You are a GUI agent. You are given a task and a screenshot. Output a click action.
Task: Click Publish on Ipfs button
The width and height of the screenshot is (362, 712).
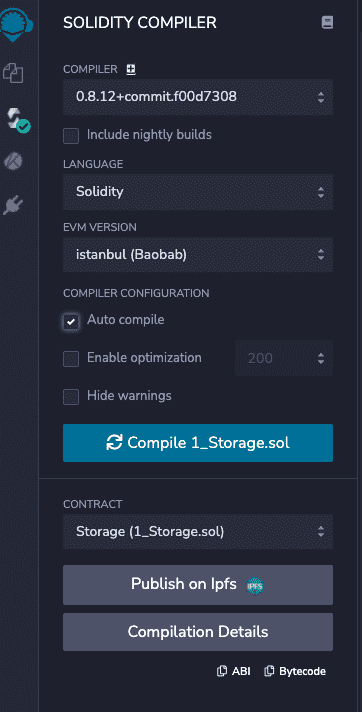point(198,585)
